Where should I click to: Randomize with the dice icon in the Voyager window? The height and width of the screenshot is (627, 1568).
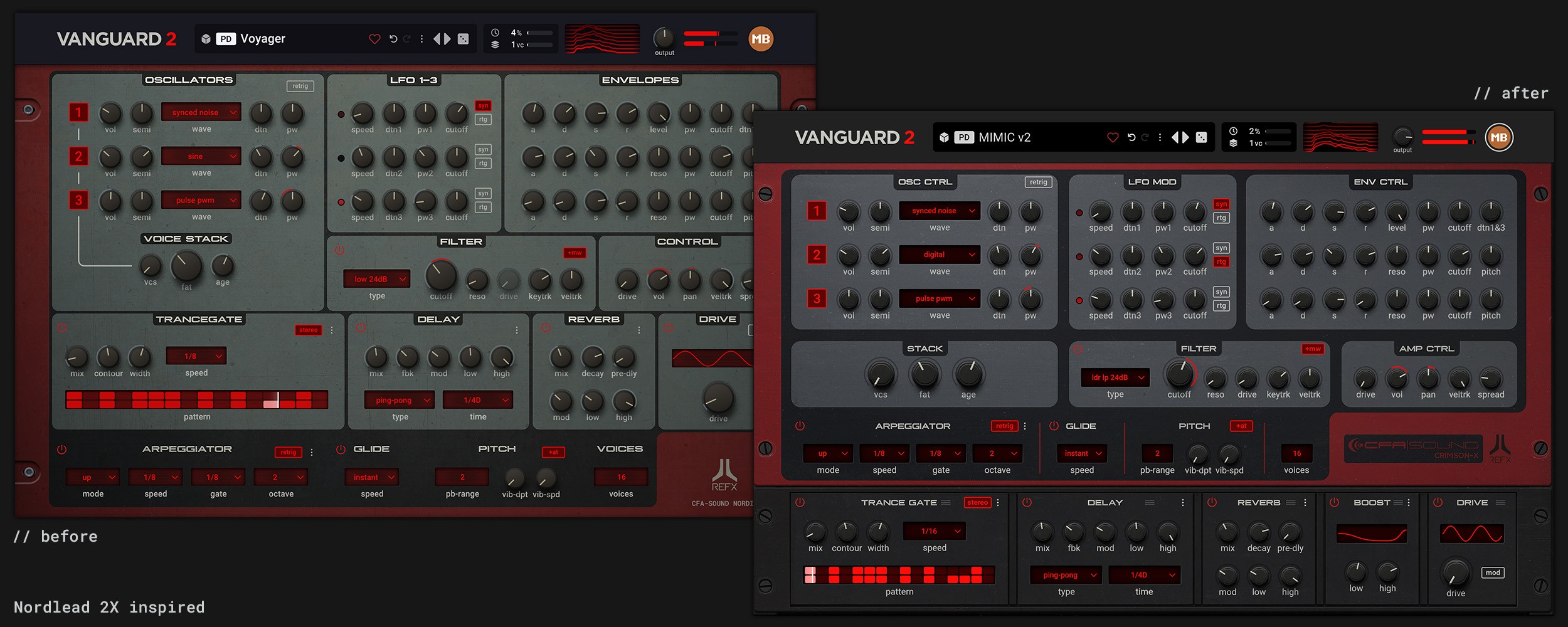coord(463,39)
